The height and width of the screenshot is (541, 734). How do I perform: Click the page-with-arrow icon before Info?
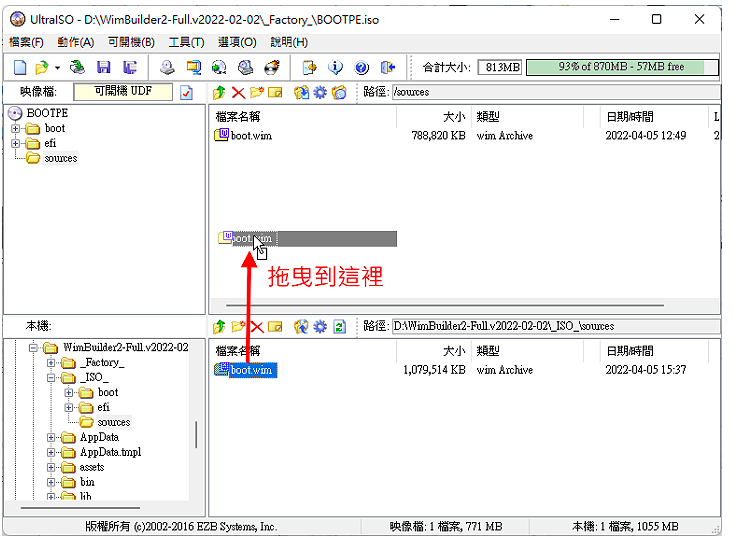click(309, 67)
